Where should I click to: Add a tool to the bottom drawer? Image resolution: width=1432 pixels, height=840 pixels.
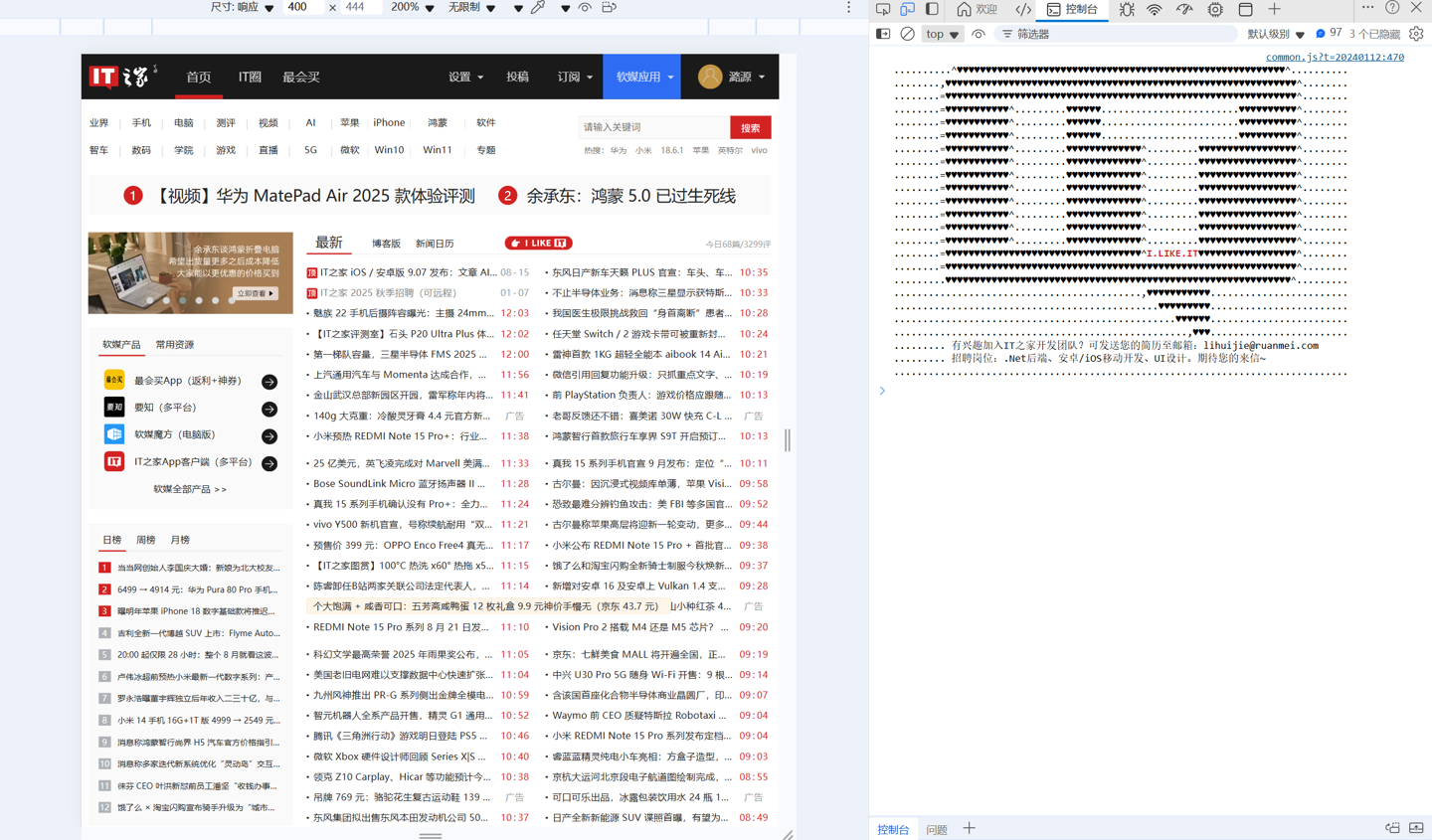(x=969, y=828)
